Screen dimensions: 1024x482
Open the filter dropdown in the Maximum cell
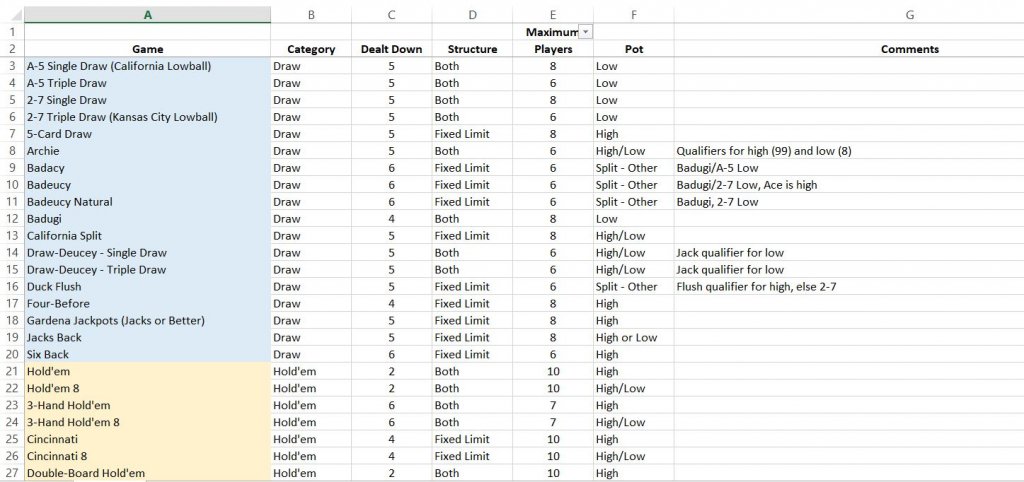[x=585, y=32]
